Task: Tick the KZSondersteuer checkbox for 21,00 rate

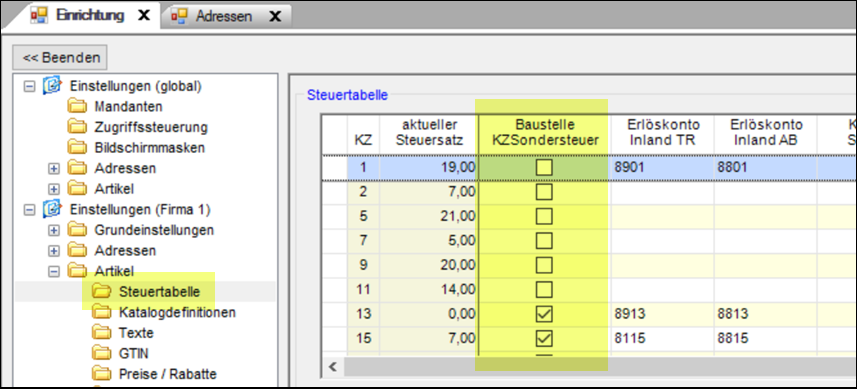Action: pos(544,216)
